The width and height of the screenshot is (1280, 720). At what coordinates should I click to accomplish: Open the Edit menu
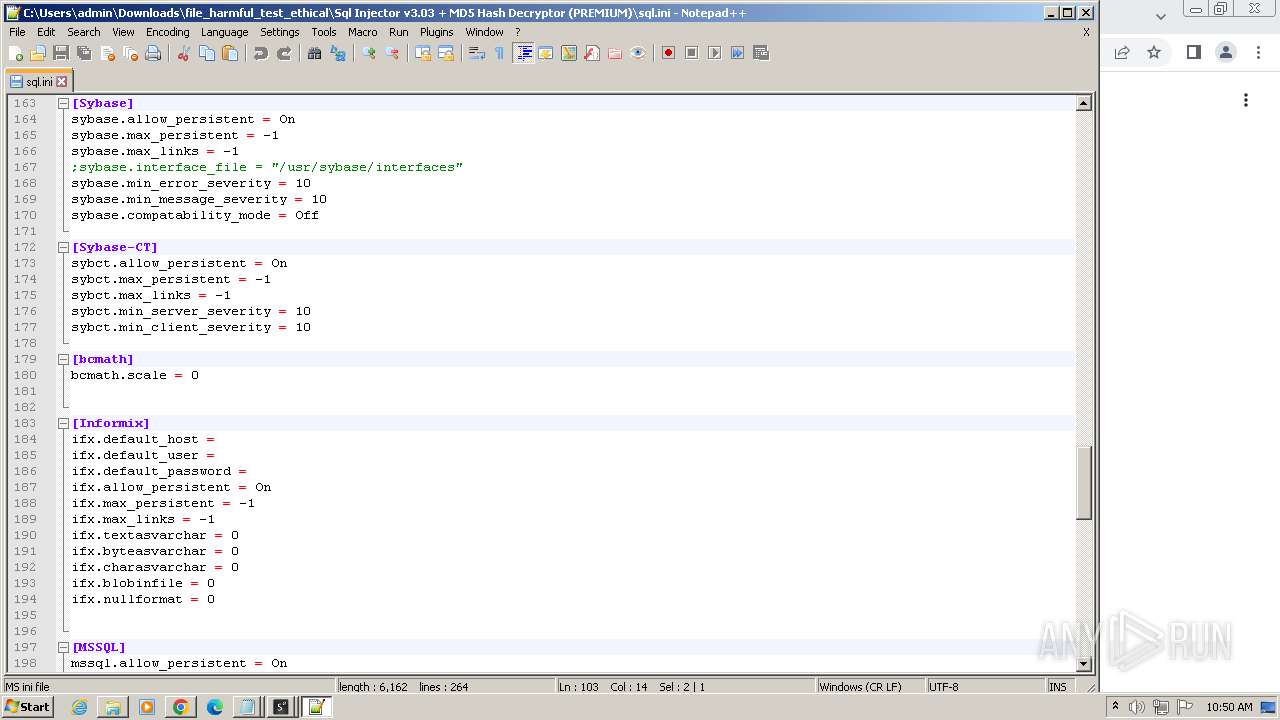click(x=46, y=32)
